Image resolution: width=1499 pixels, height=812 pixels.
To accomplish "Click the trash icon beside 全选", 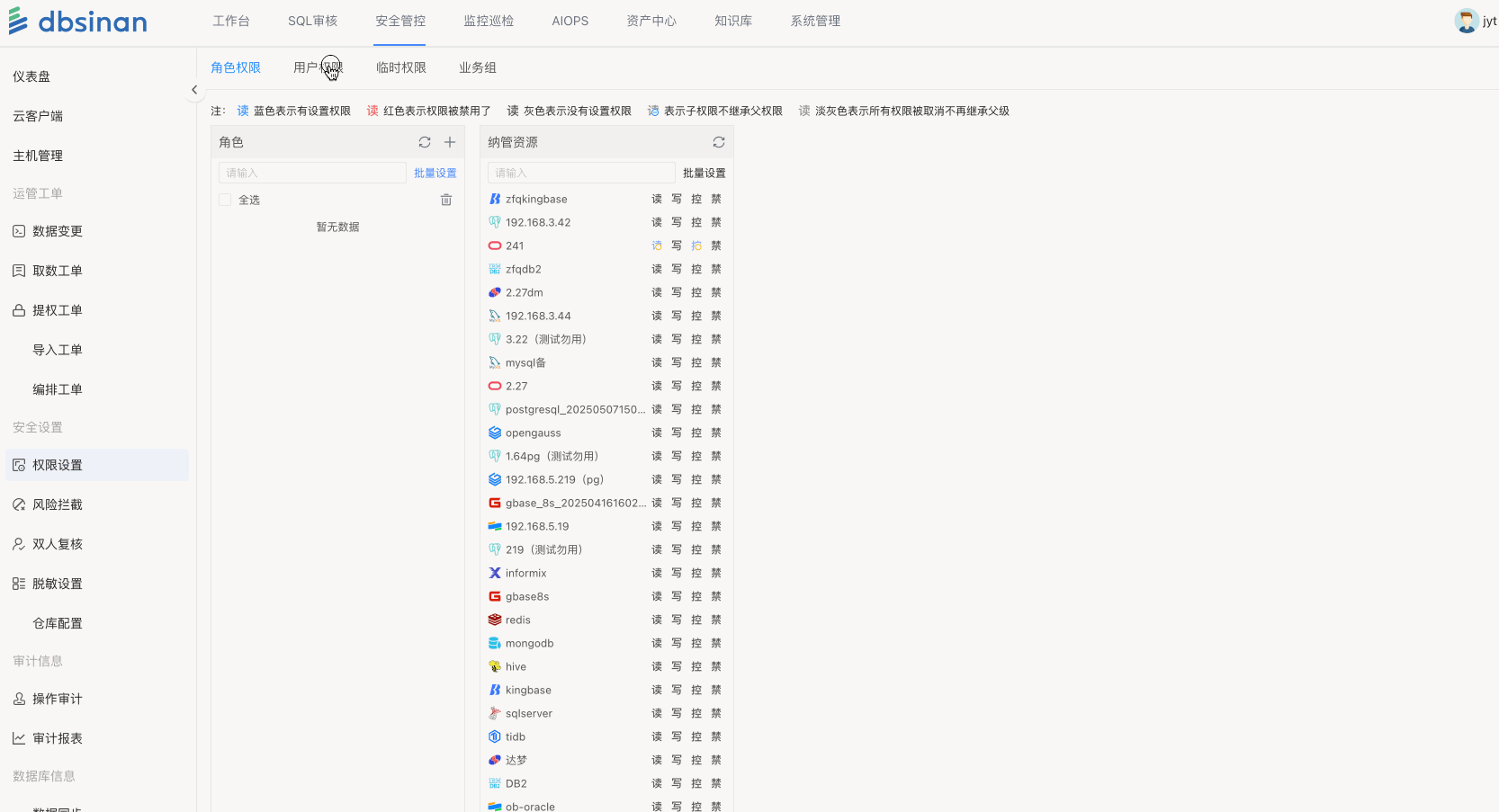I will (x=446, y=200).
